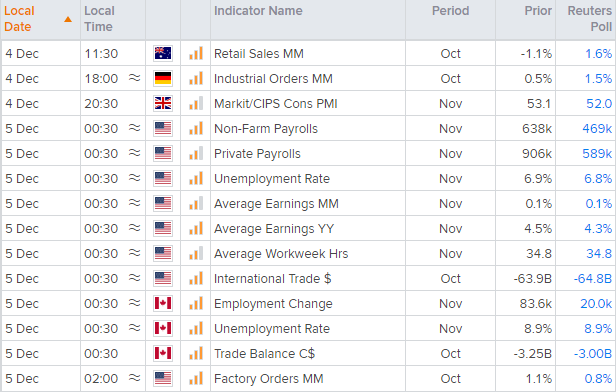Click importance bars icon for Trade Balance C$

pyautogui.click(x=196, y=353)
